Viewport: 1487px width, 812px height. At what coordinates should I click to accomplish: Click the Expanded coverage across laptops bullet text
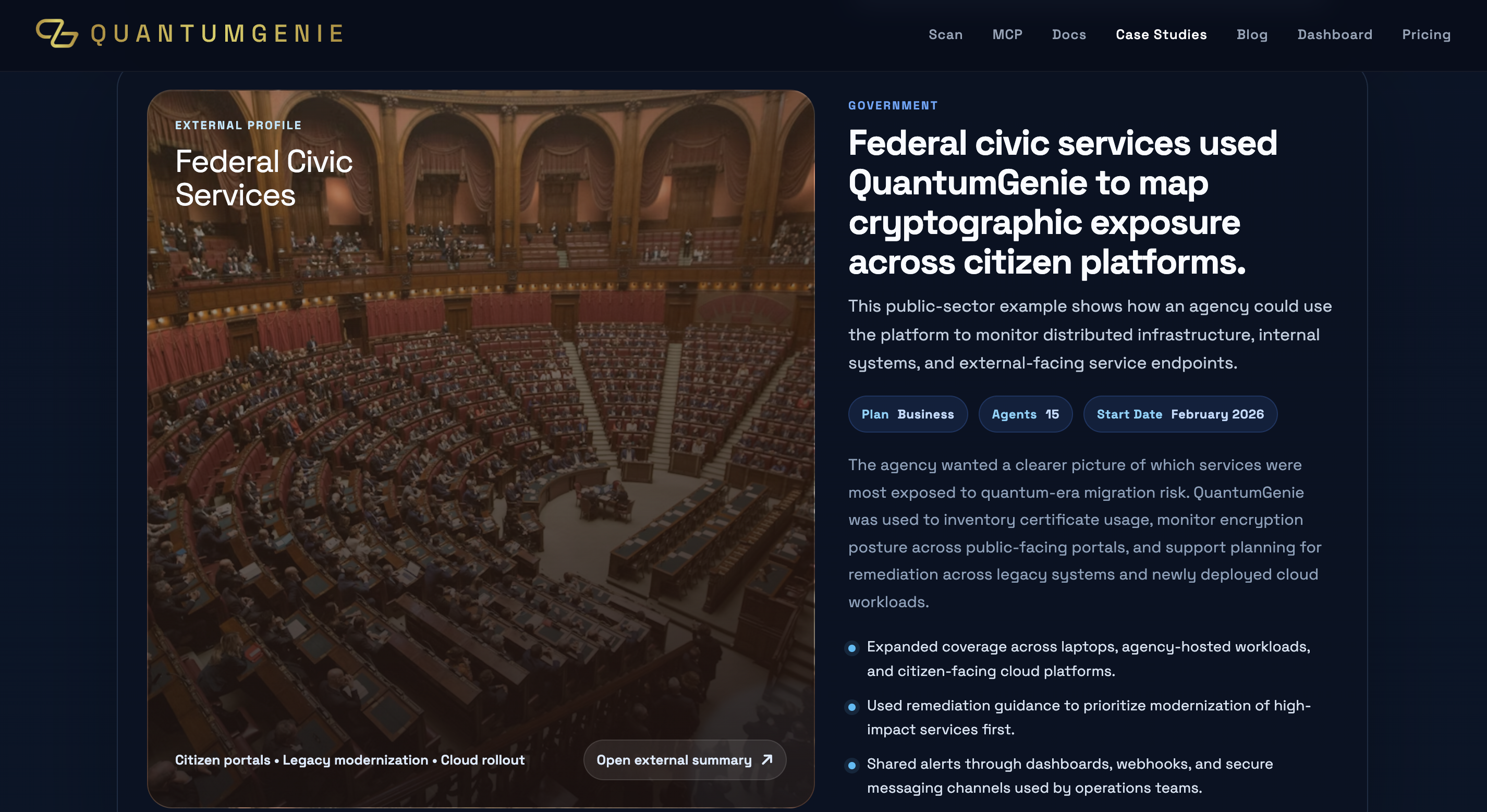pyautogui.click(x=1088, y=658)
